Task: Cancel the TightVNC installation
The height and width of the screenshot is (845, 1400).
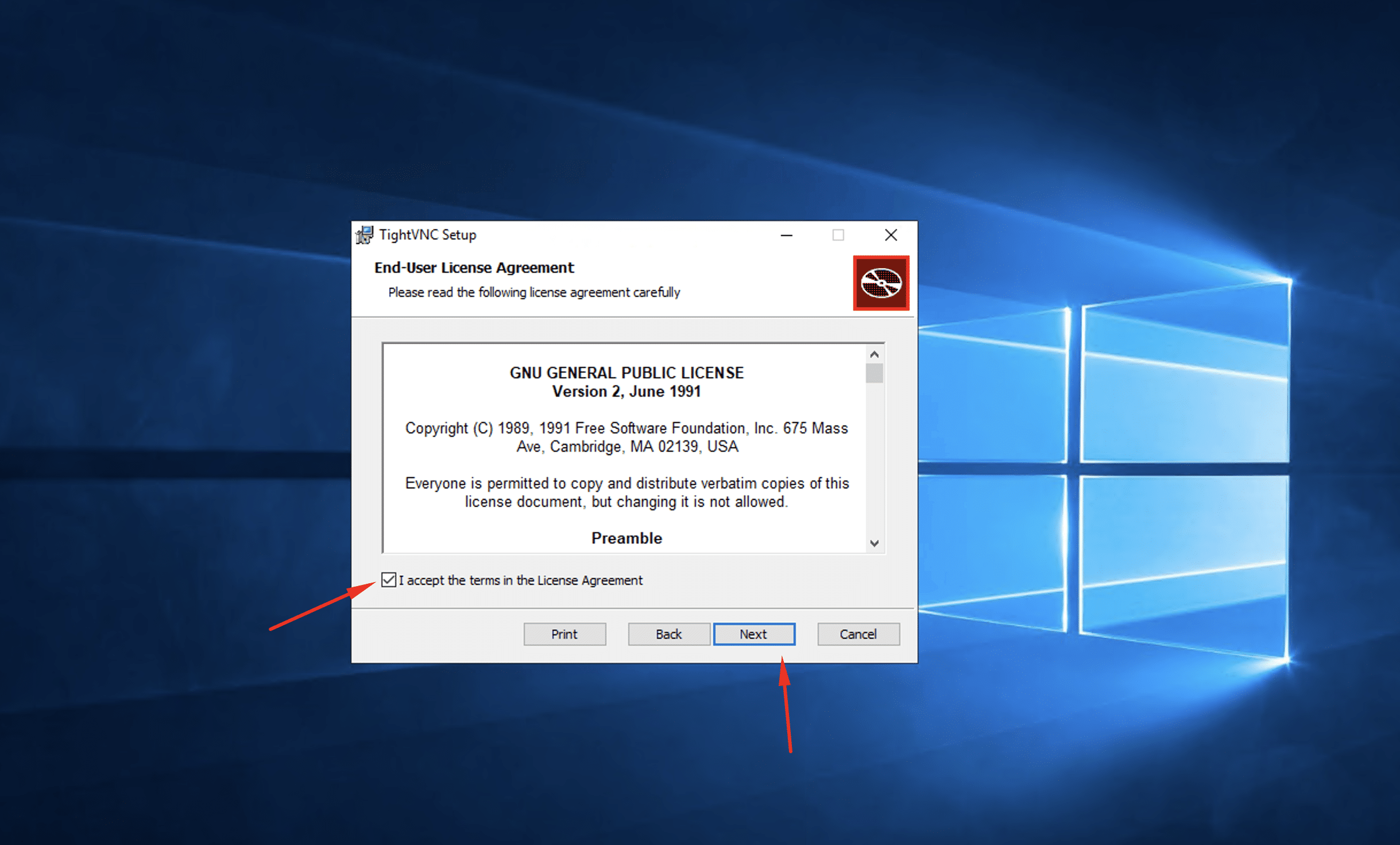Action: coord(858,634)
